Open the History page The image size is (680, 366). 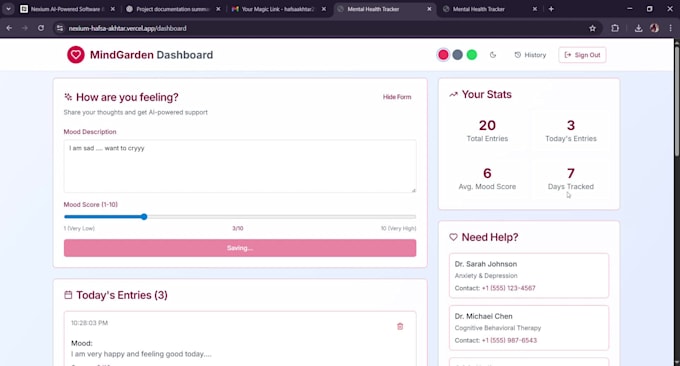pos(530,55)
